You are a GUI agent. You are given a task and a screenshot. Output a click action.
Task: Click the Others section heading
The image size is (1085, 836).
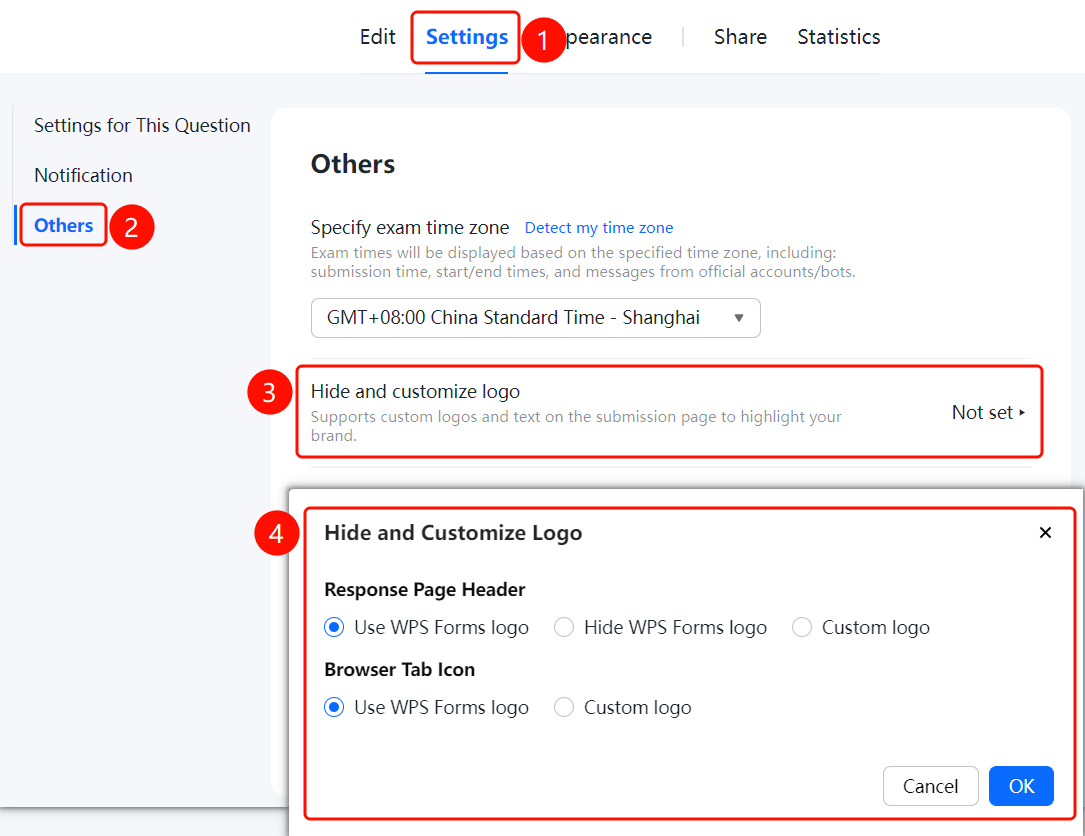click(x=353, y=164)
